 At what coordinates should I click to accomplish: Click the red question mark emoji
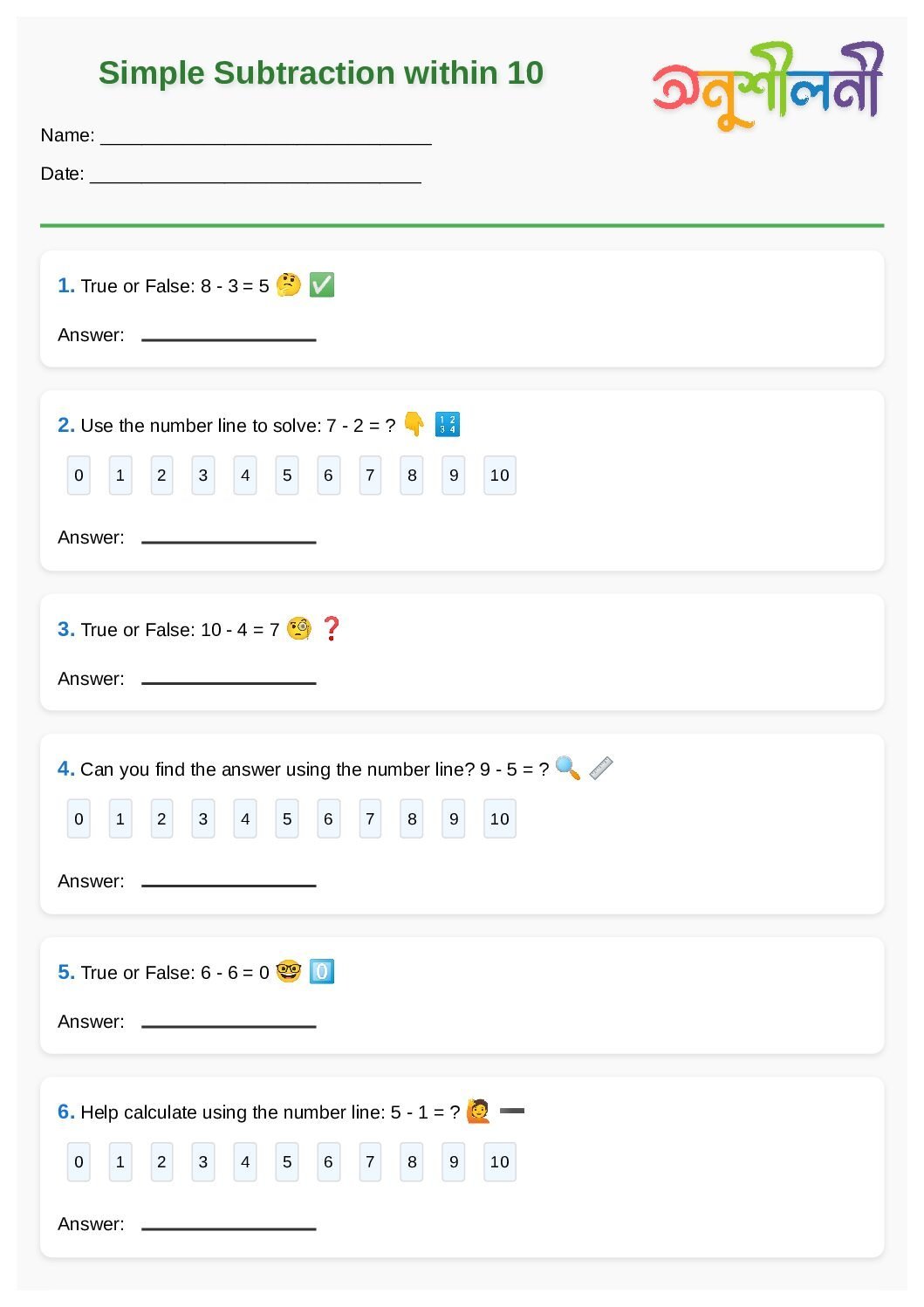click(332, 628)
